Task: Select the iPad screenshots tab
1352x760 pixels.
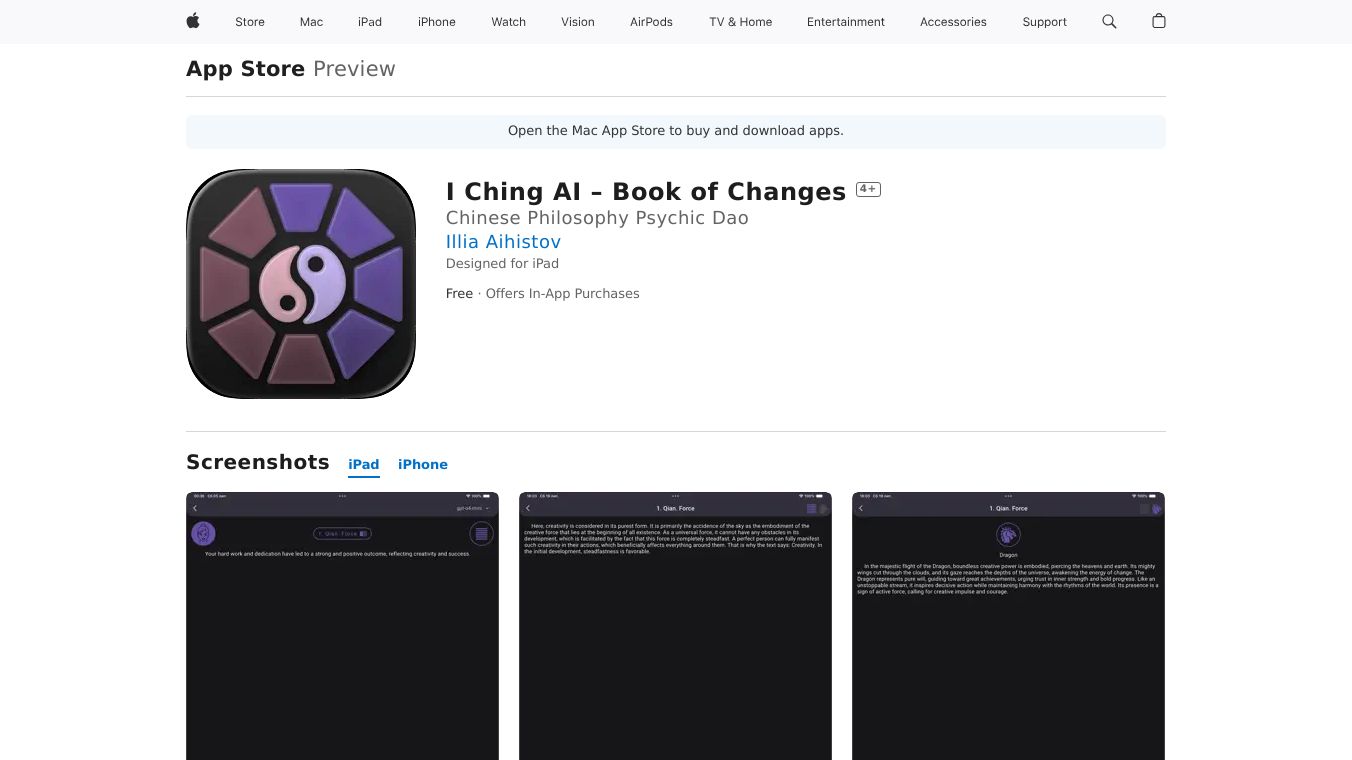Action: tap(364, 465)
